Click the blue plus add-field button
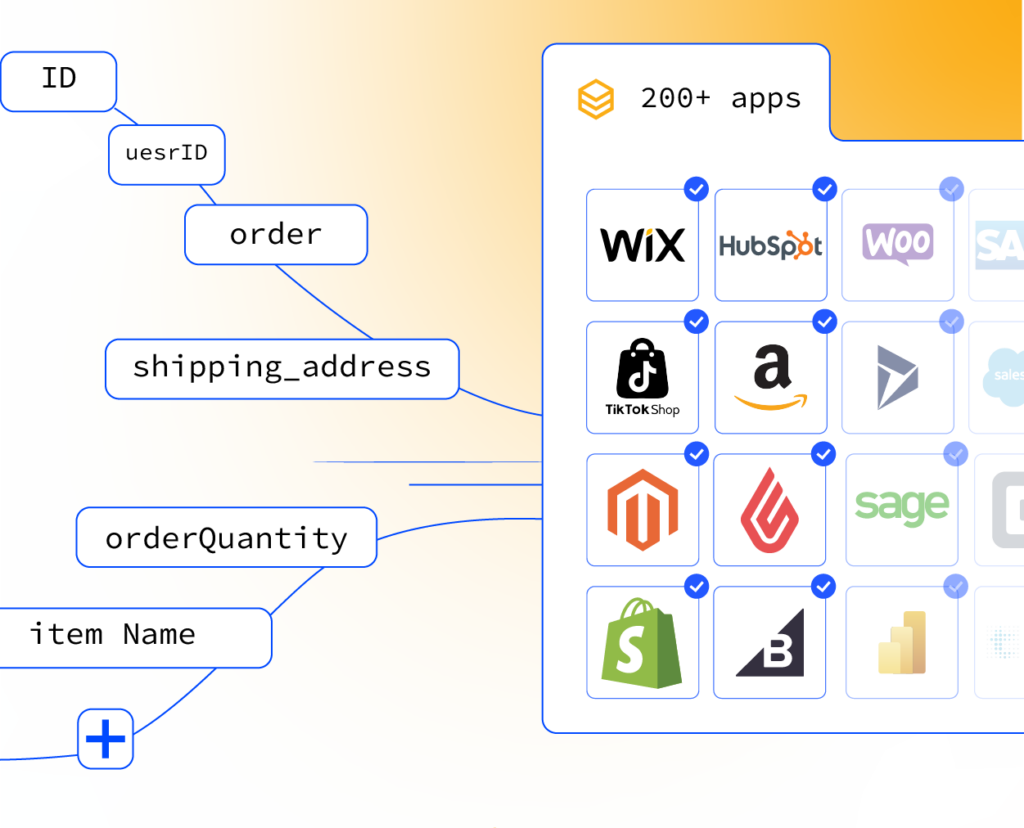 pyautogui.click(x=106, y=739)
